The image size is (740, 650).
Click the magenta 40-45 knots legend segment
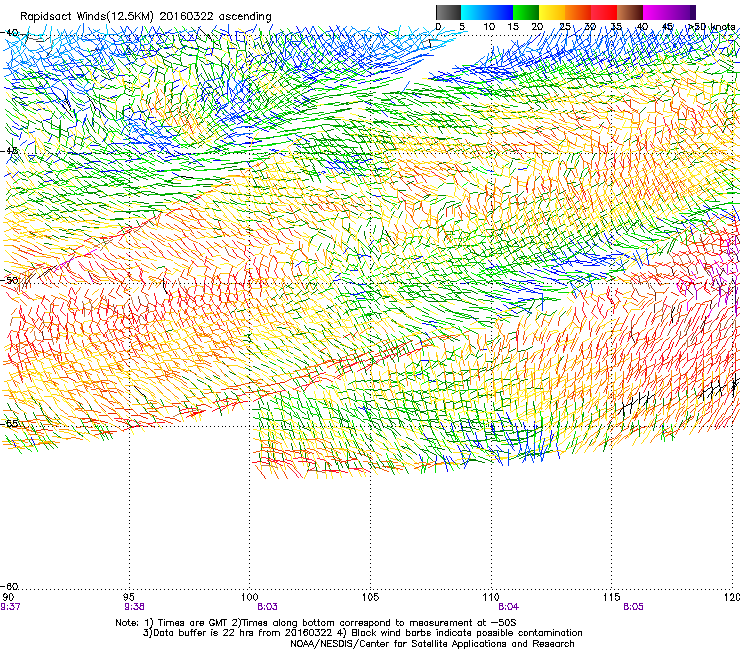pyautogui.click(x=656, y=12)
